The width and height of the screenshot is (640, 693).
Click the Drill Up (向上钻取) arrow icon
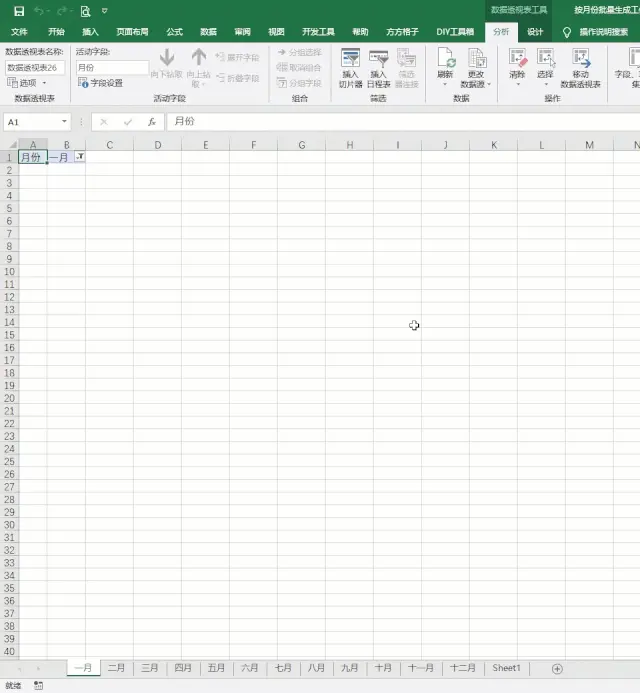[x=199, y=58]
